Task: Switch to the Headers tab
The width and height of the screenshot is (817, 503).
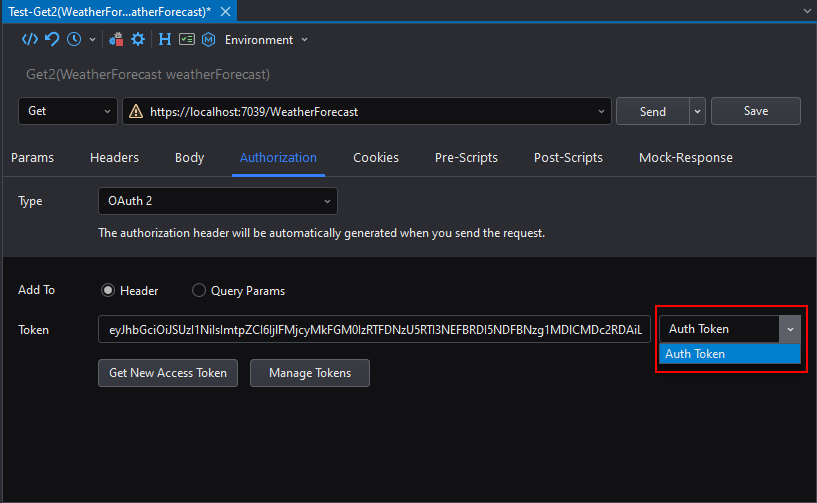Action: point(114,157)
